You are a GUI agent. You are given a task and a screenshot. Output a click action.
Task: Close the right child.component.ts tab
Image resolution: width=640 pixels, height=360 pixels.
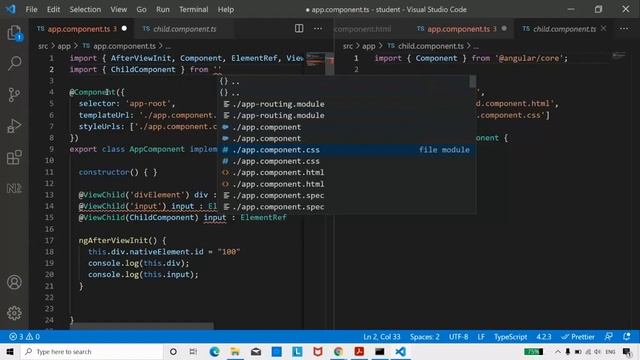coord(604,28)
